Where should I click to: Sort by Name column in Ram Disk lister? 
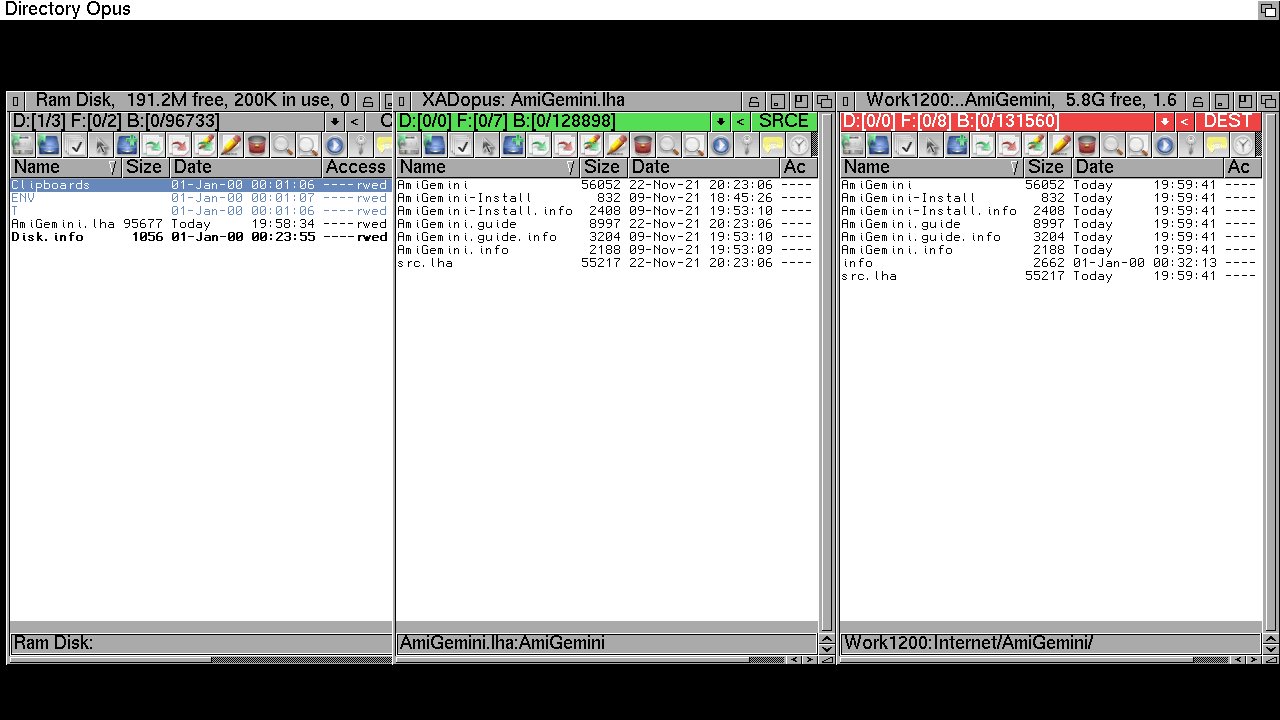click(66, 167)
